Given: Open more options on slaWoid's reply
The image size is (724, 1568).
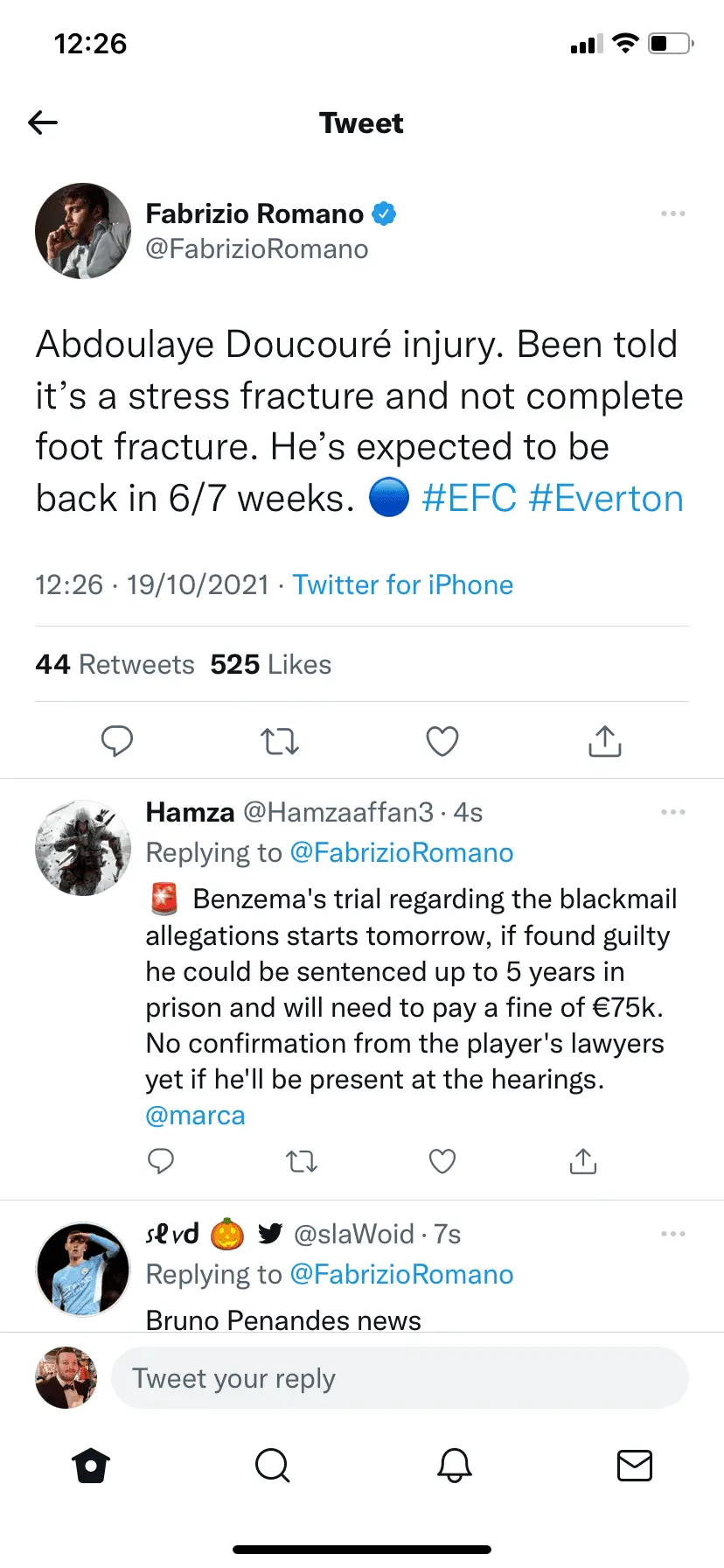Looking at the screenshot, I should (x=673, y=1234).
